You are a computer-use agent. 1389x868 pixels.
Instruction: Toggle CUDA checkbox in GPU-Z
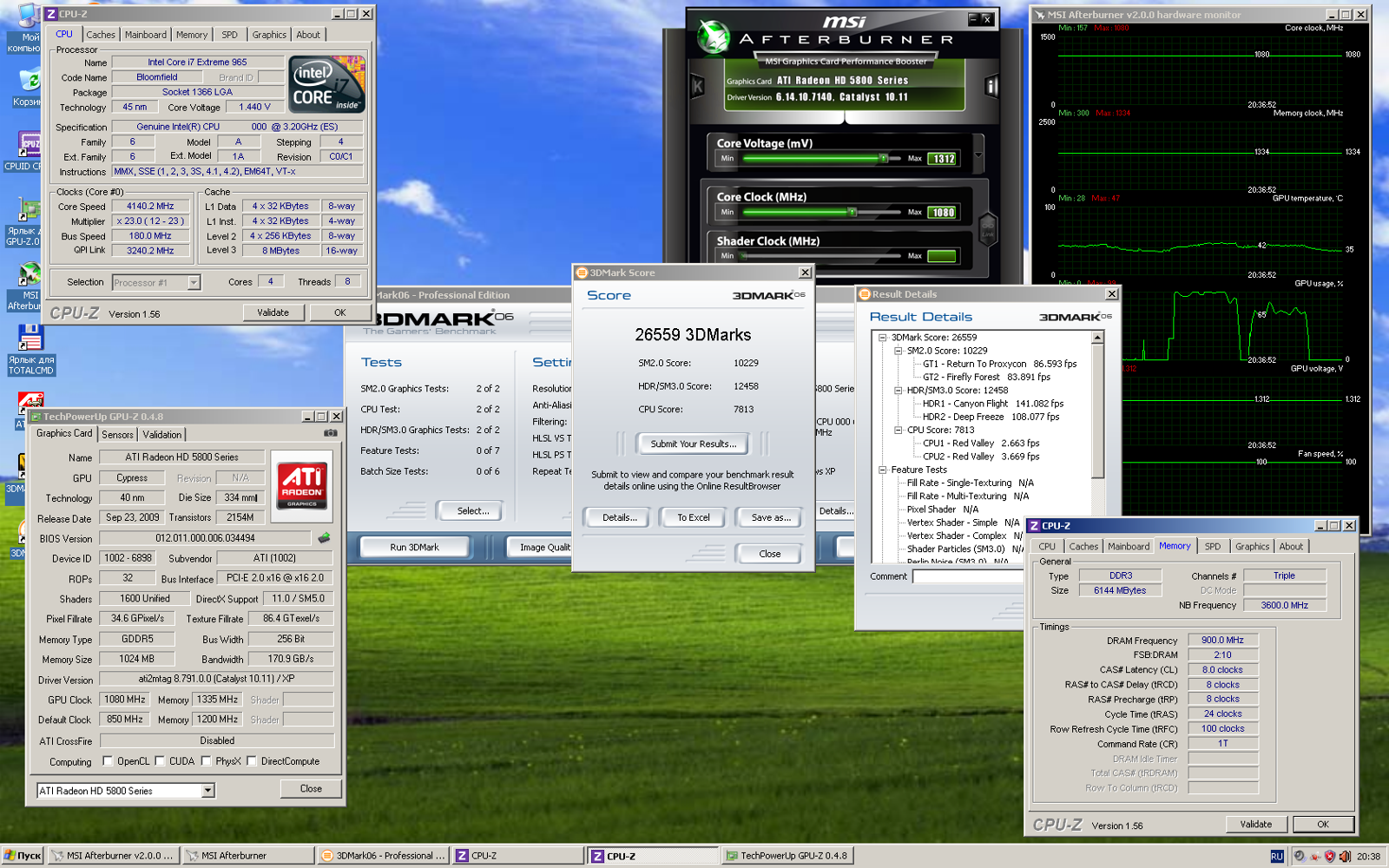(x=160, y=761)
